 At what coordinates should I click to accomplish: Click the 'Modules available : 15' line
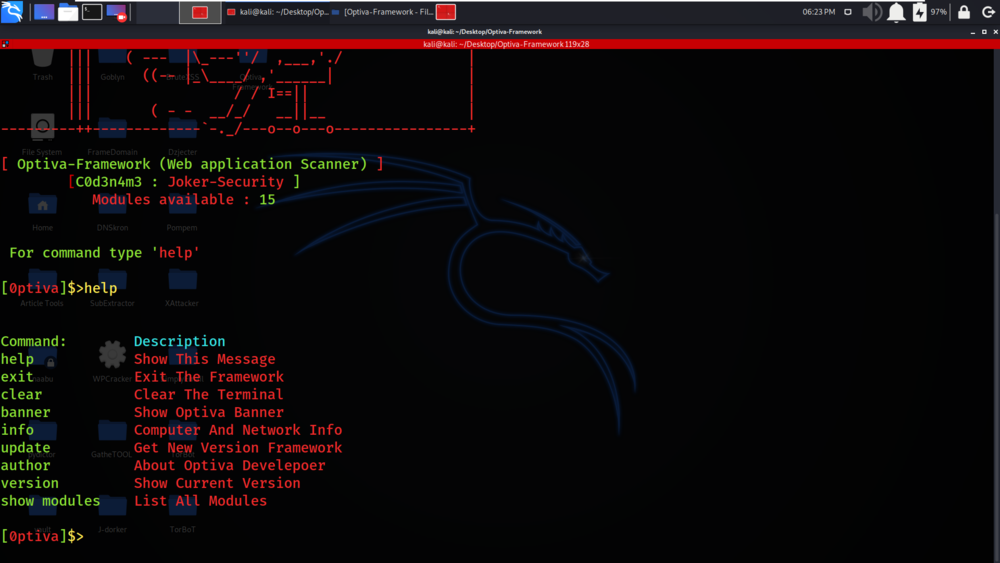[184, 200]
